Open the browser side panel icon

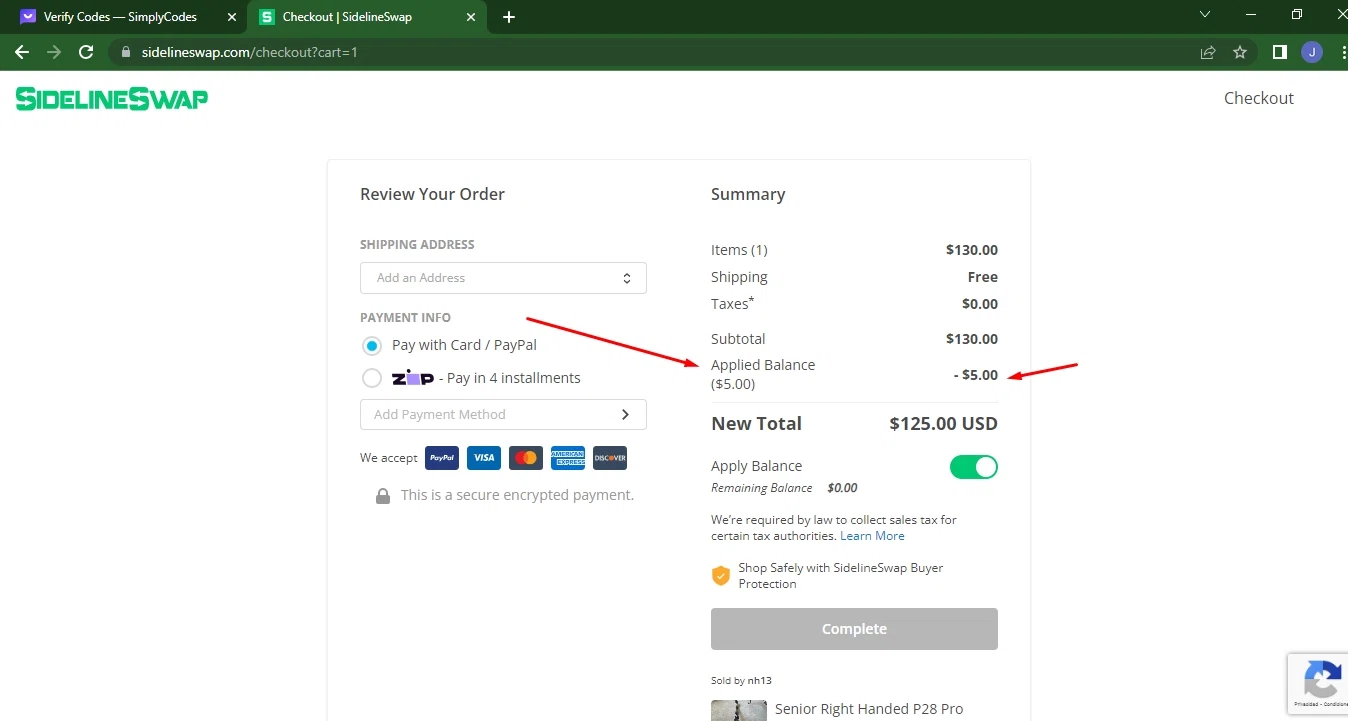pos(1279,52)
